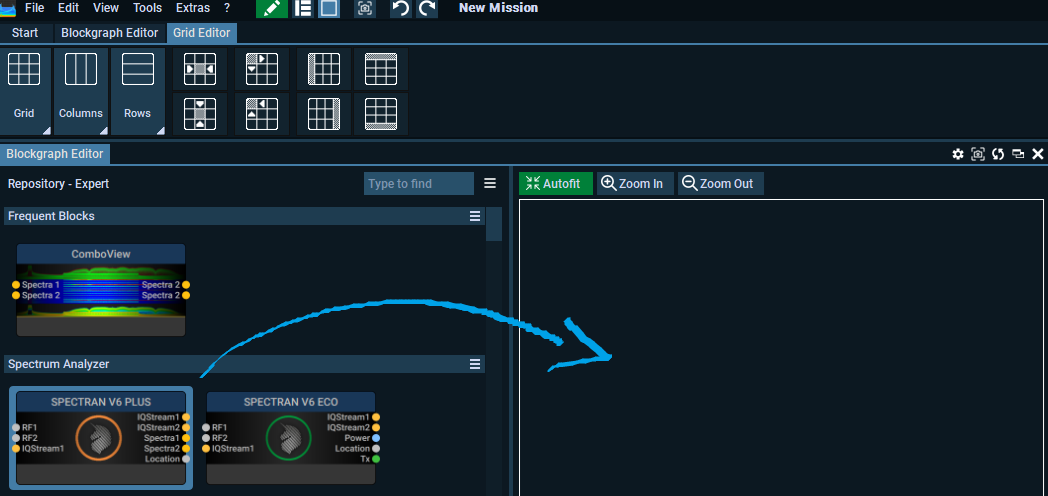Select the SPECTRAN V6 PLUS block
This screenshot has height=496, width=1048.
point(101,438)
